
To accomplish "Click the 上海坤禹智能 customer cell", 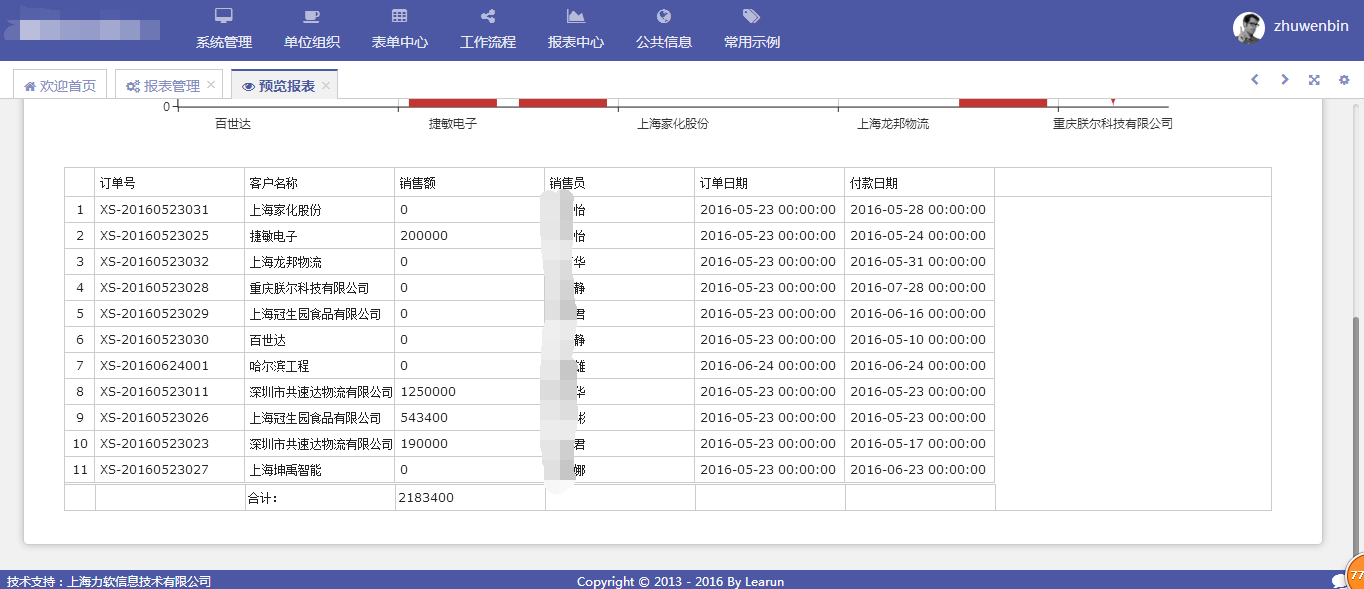I will tap(320, 470).
